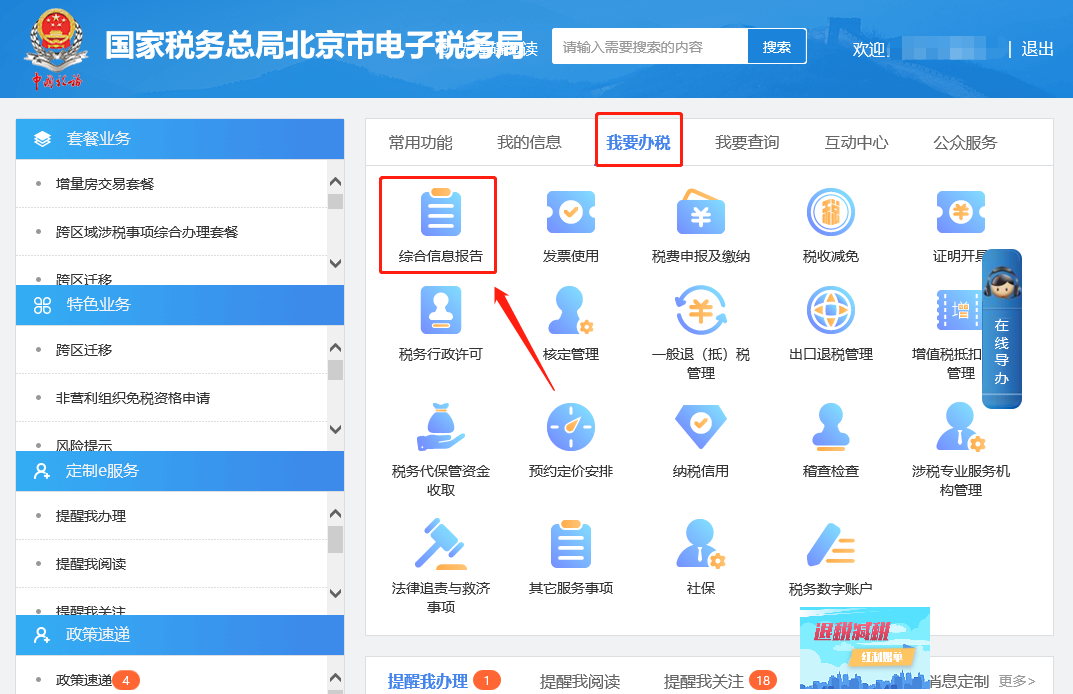
Task: Click down arrow in 特色业务 list
Action: click(335, 430)
